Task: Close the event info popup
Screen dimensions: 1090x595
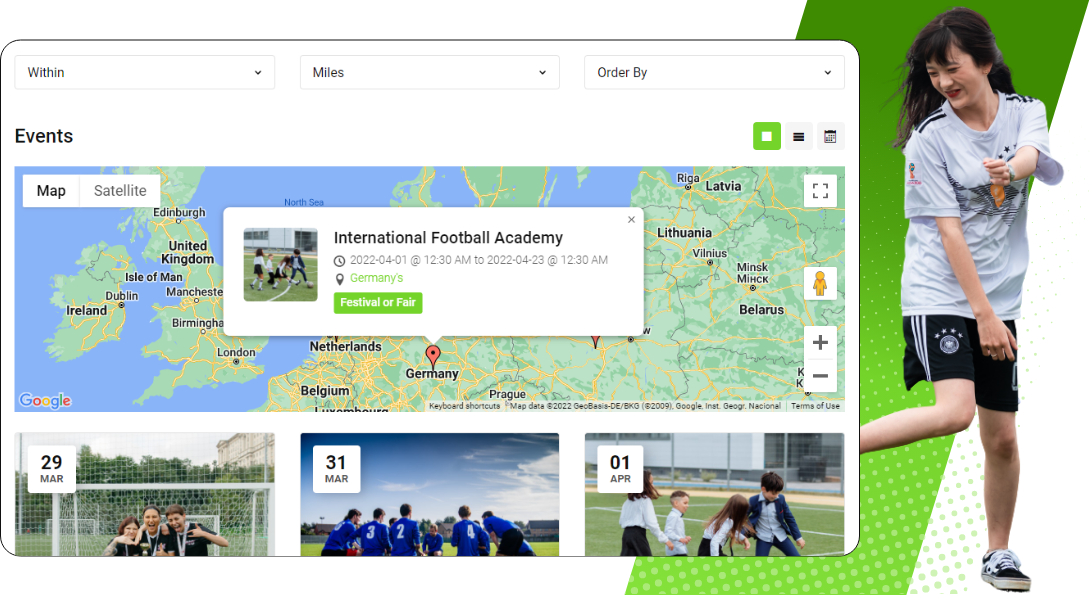Action: [x=631, y=220]
